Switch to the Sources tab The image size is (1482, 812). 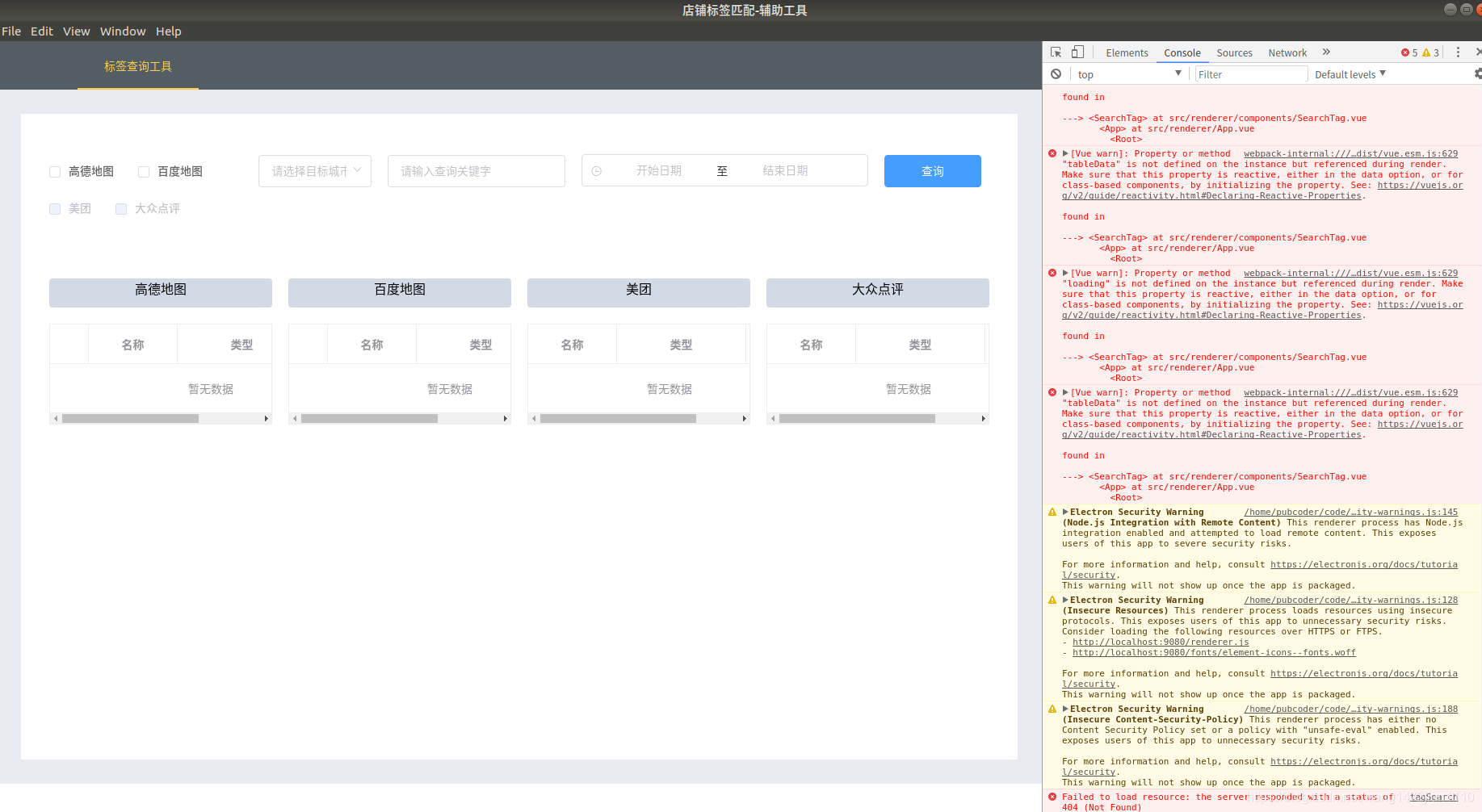click(x=1234, y=52)
